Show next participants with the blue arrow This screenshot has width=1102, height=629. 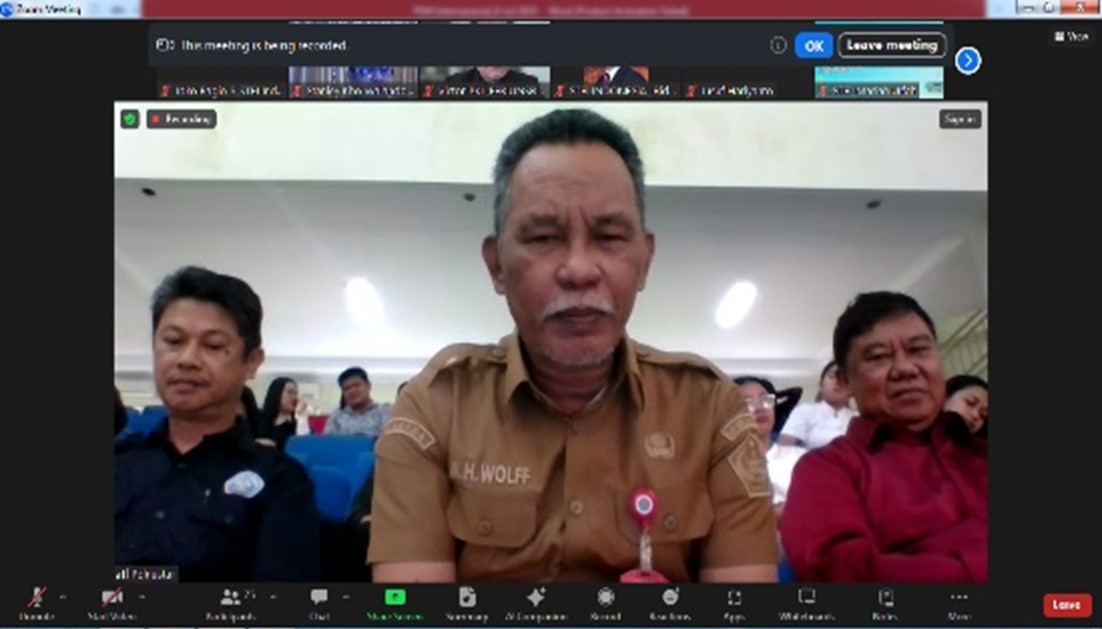click(967, 61)
